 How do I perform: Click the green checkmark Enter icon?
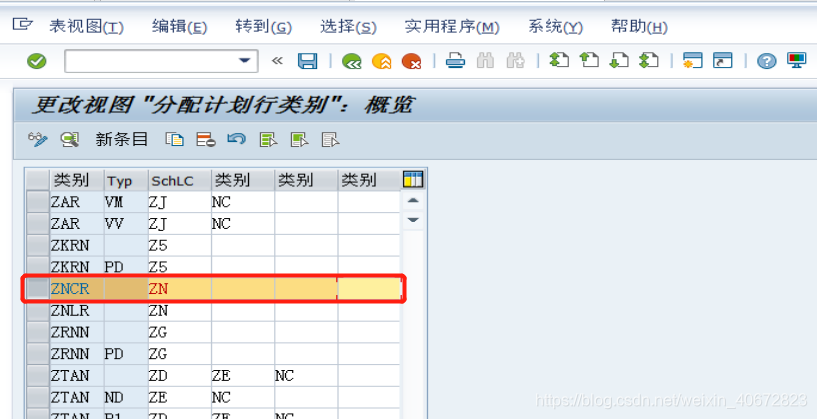click(36, 61)
